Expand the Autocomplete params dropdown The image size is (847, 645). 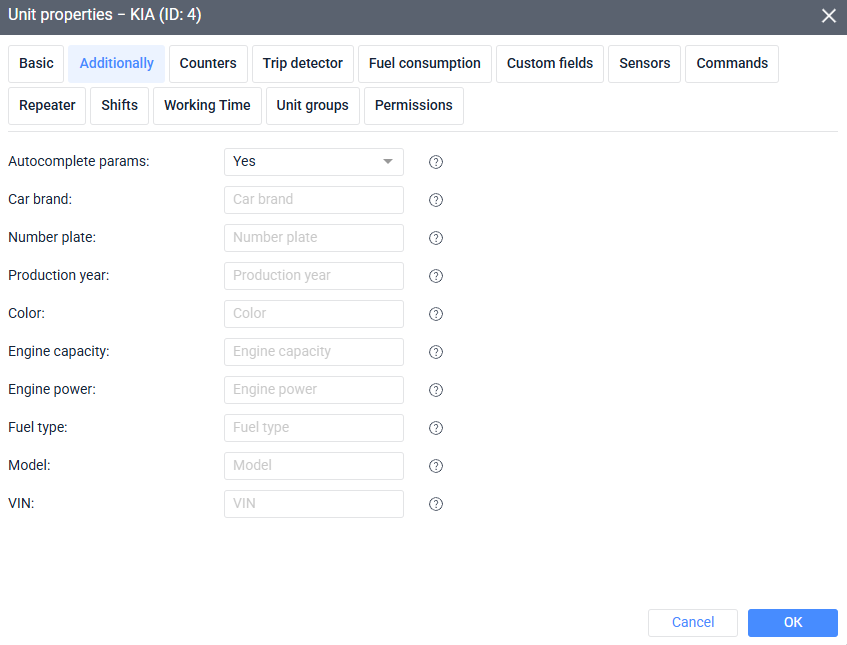[x=313, y=162]
